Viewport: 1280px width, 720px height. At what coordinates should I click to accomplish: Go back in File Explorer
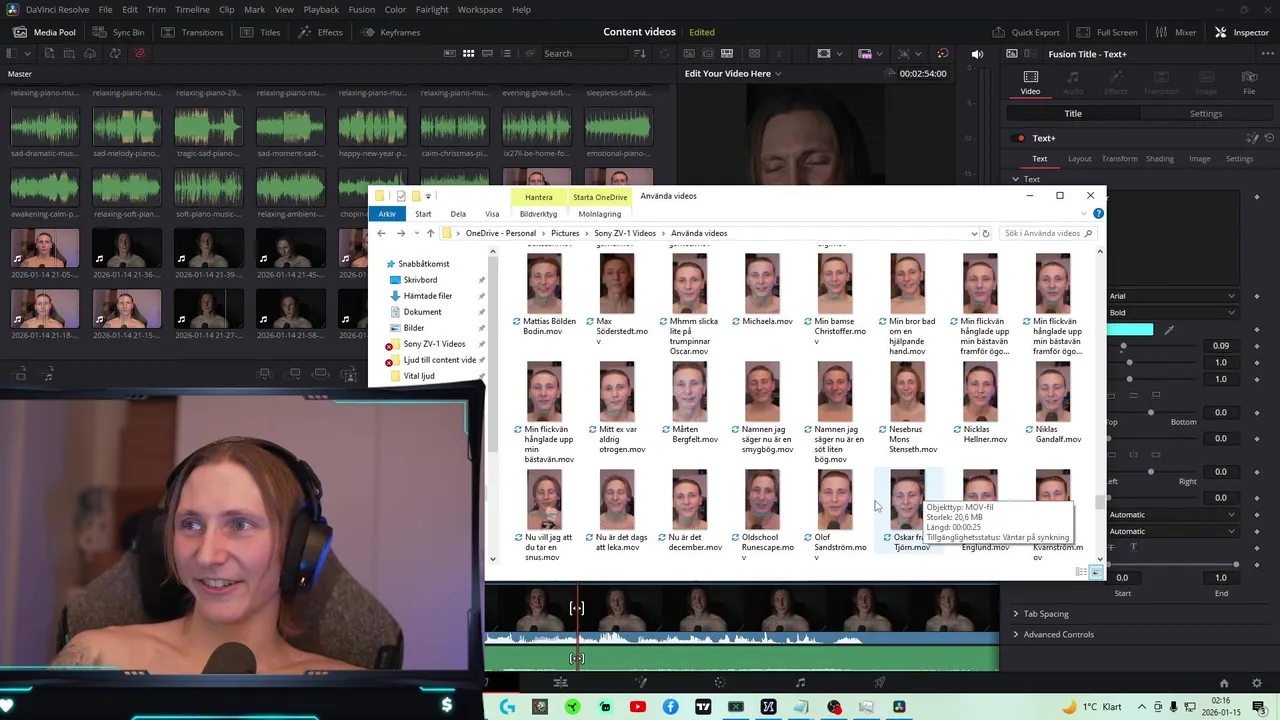[381, 233]
